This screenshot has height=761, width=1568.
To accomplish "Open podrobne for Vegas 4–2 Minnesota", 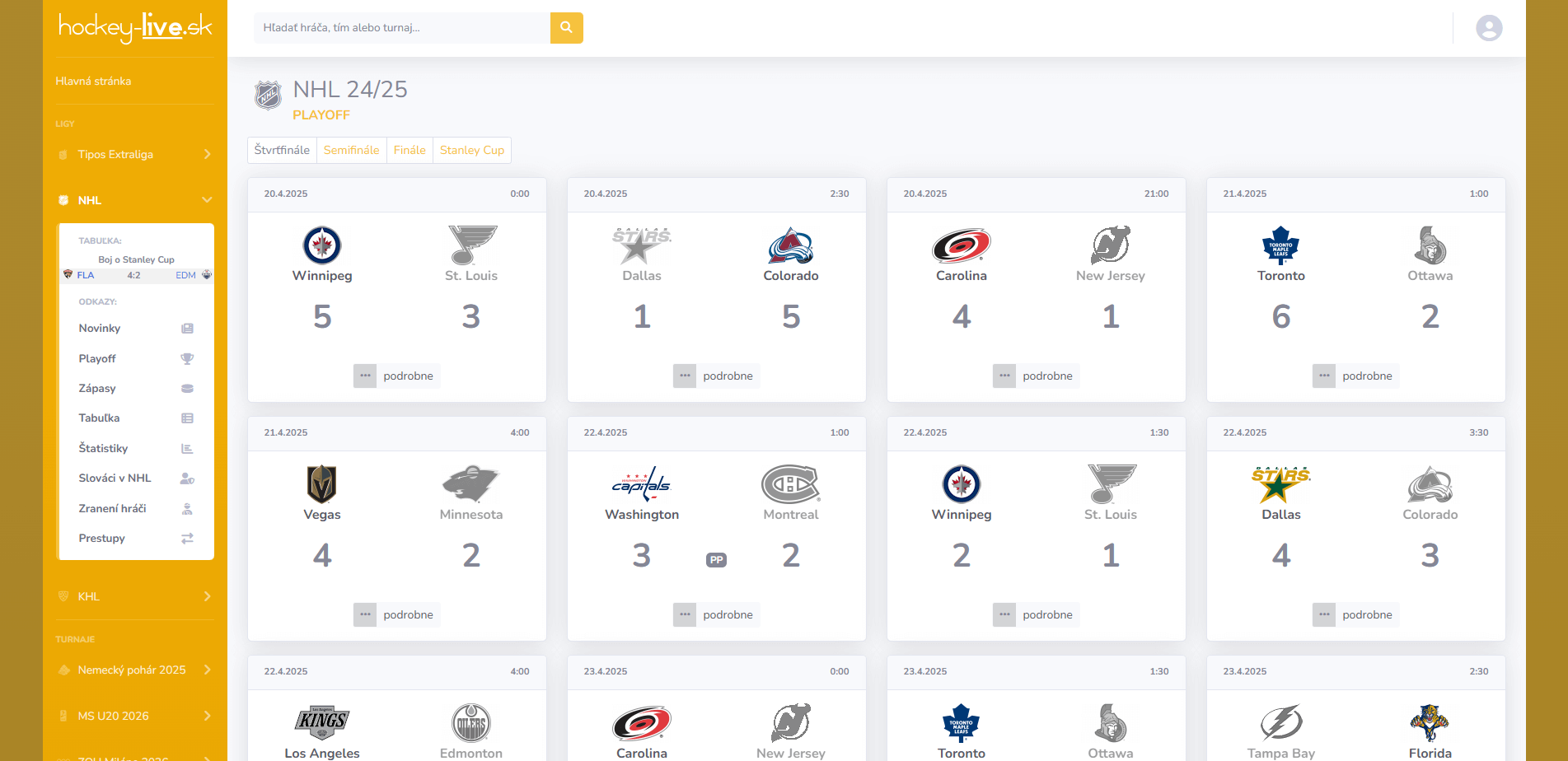I will coord(396,614).
